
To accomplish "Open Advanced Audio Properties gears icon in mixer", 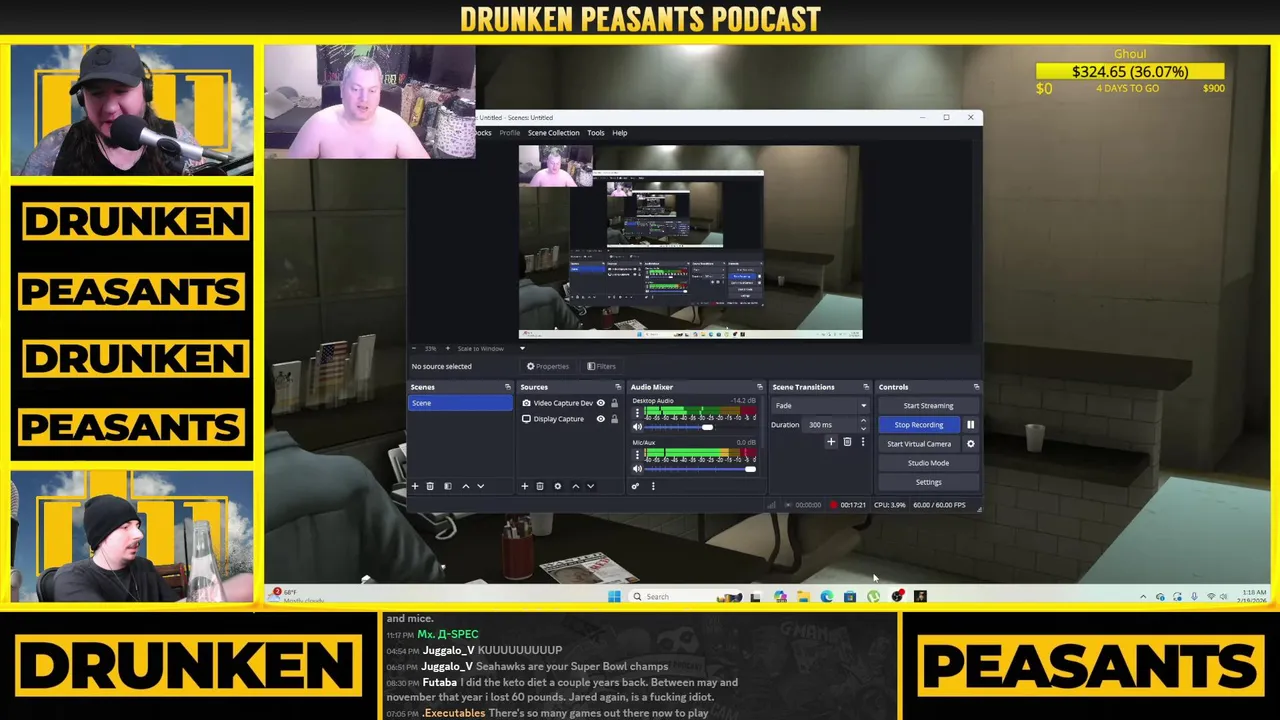I will 635,486.
